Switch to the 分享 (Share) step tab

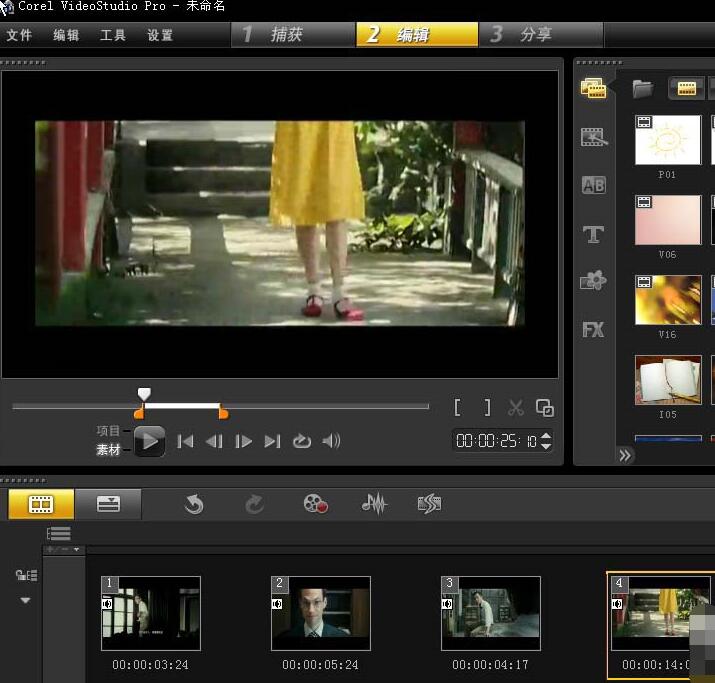click(535, 34)
